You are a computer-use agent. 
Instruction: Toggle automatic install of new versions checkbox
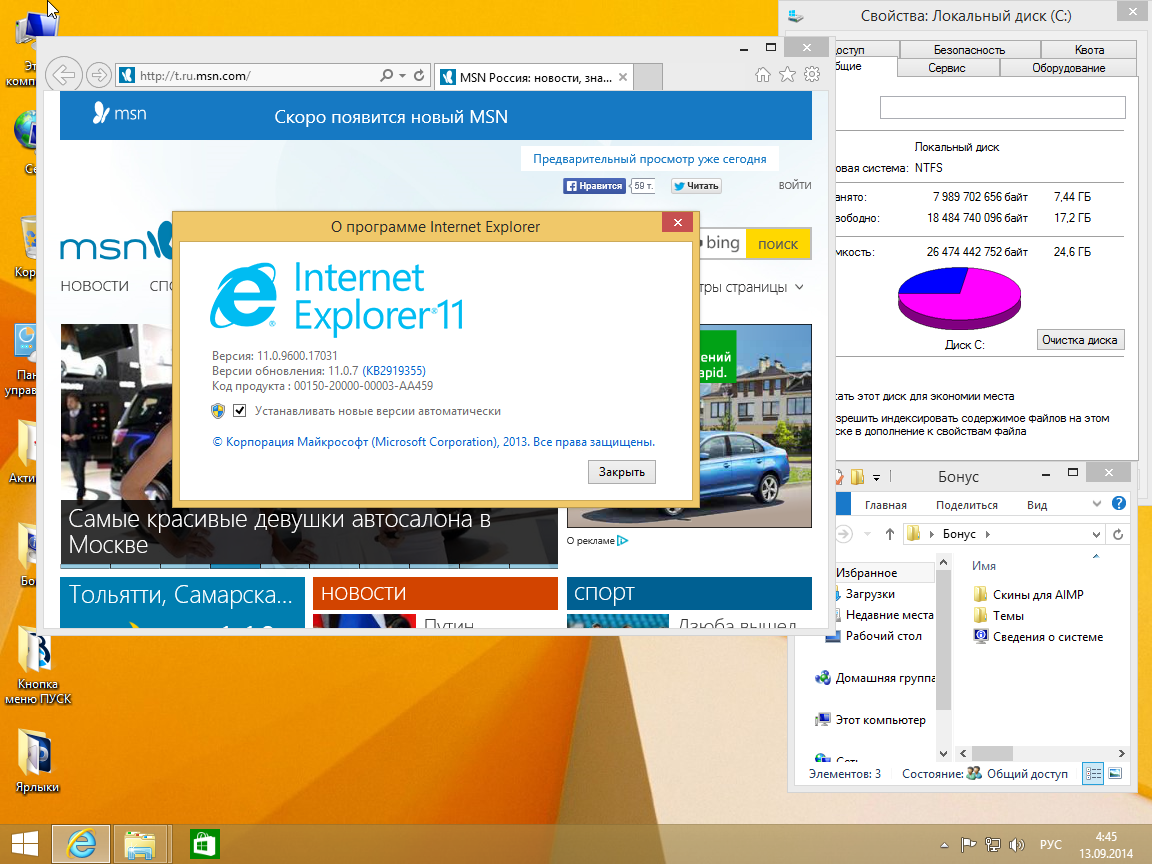coord(240,411)
